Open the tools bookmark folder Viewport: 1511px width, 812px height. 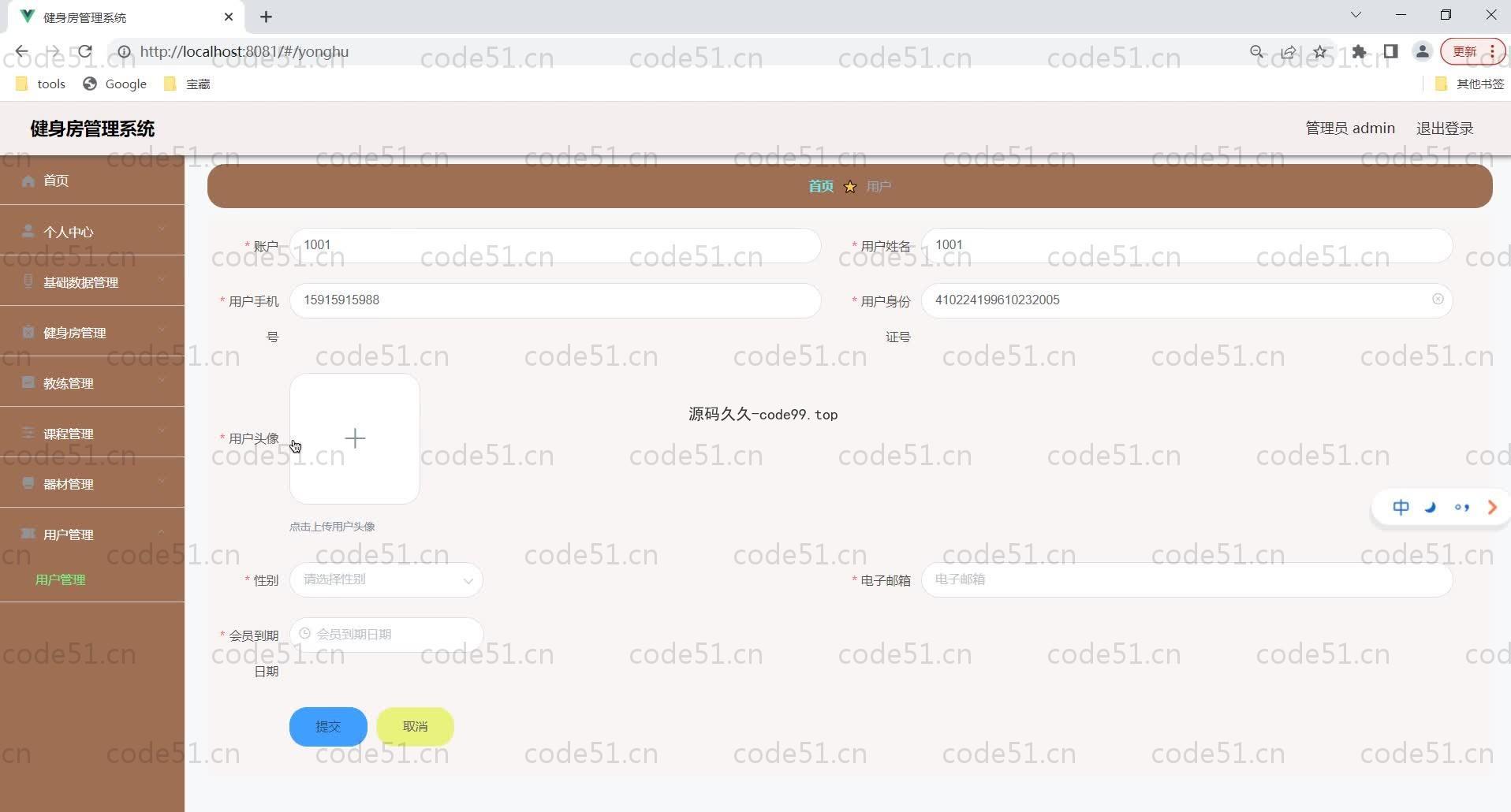pyautogui.click(x=41, y=84)
